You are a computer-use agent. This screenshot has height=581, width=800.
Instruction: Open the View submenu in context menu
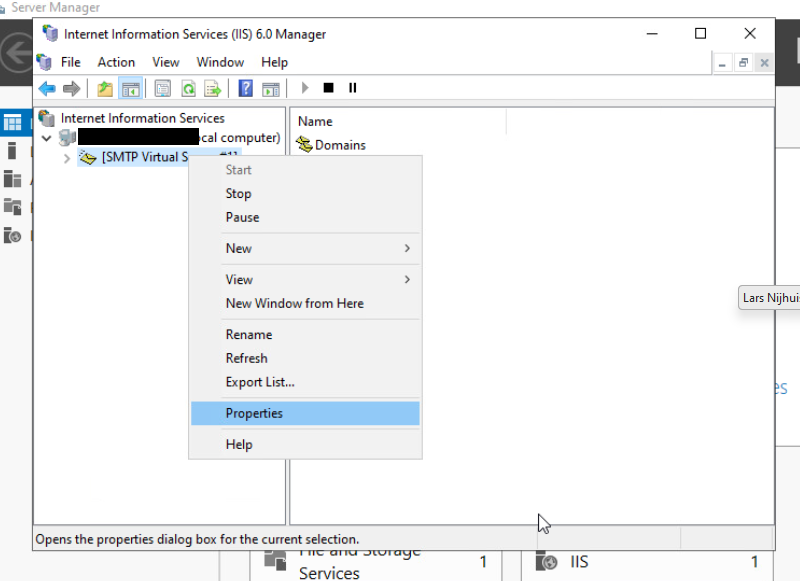click(305, 280)
